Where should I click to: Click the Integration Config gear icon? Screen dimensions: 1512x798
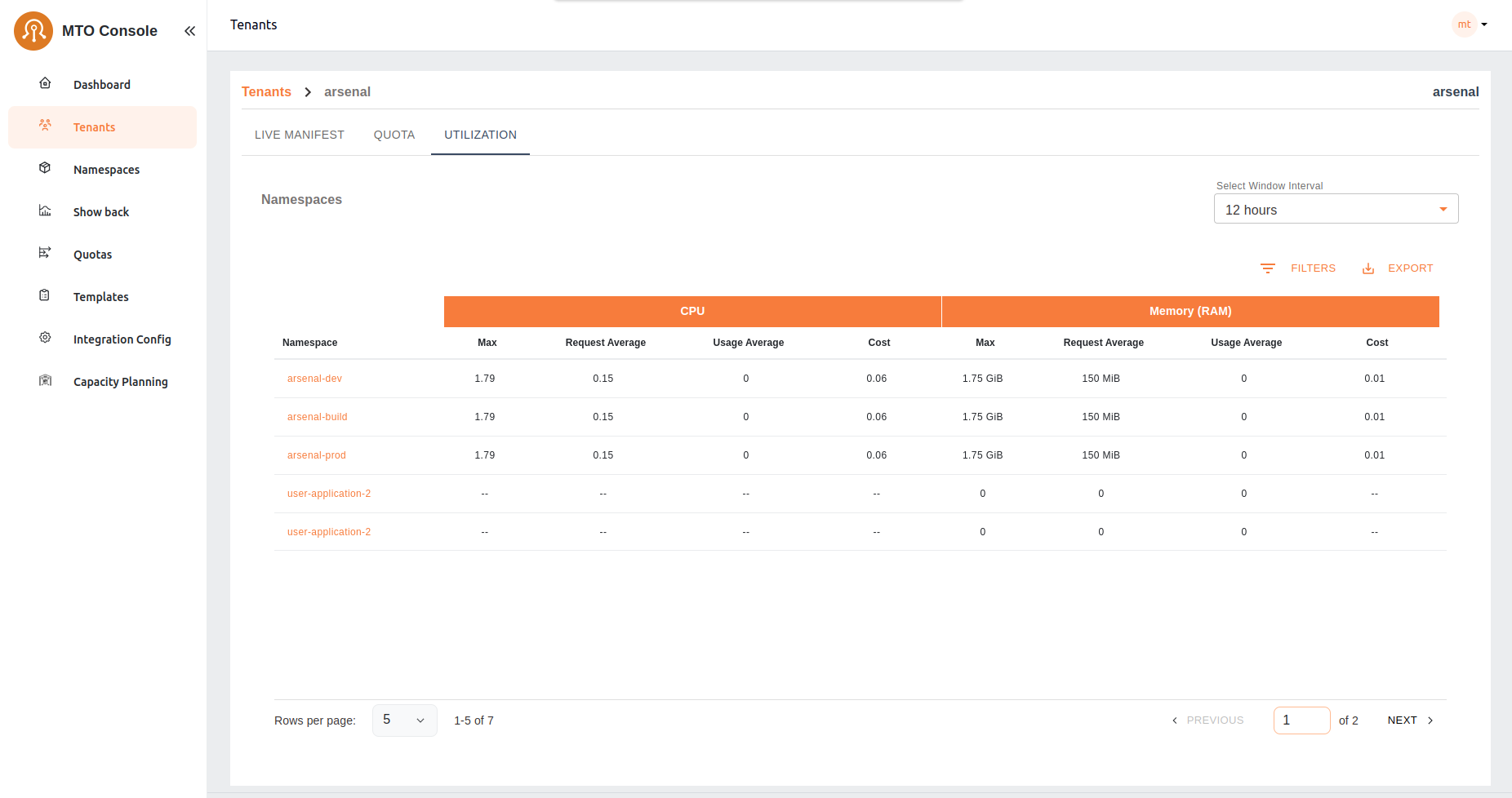(46, 338)
